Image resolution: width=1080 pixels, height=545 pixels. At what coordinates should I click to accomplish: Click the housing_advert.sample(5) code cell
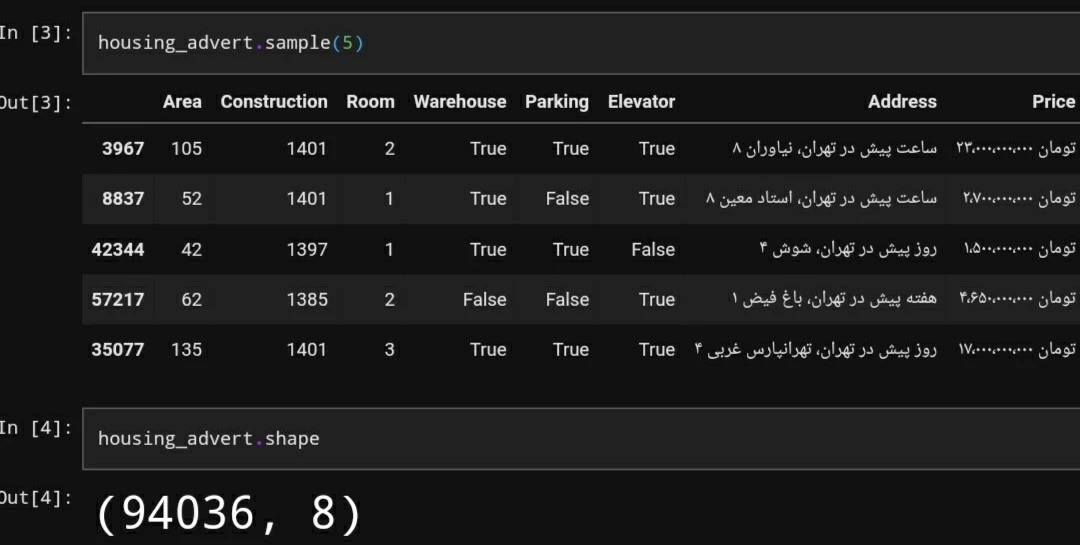580,43
